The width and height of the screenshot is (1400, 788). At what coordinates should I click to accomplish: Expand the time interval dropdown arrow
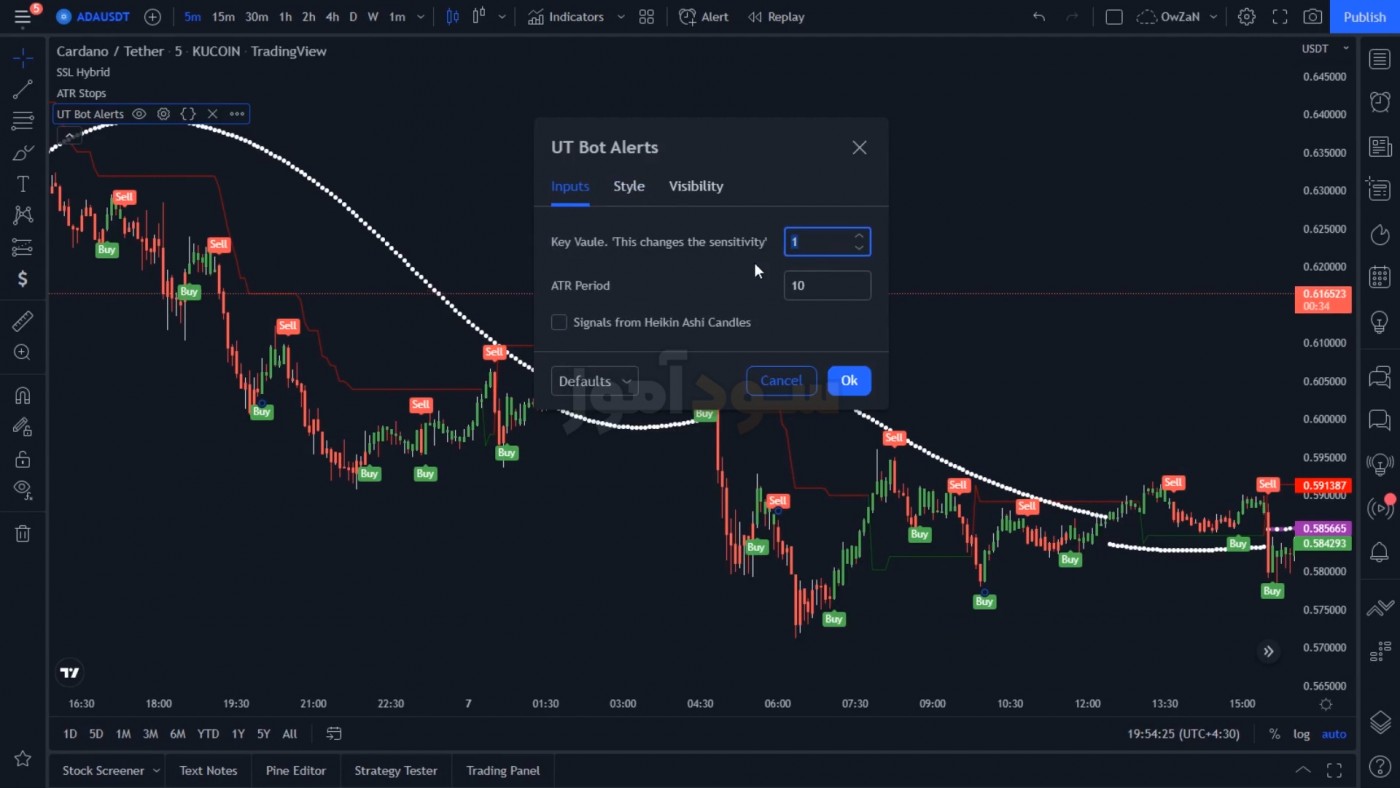[x=420, y=17]
